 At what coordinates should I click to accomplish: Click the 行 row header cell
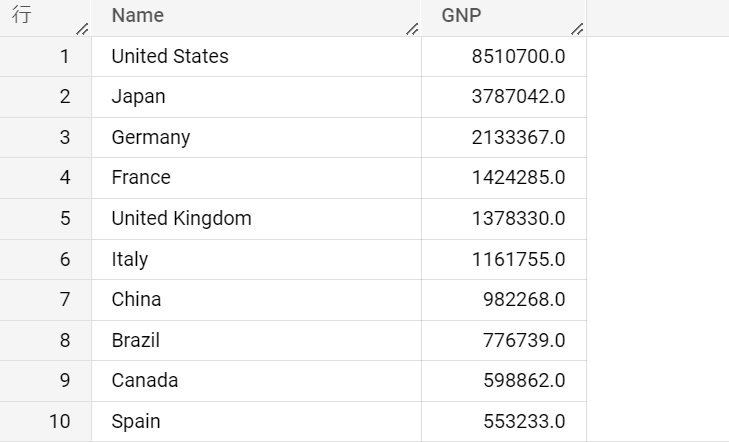[x=46, y=18]
